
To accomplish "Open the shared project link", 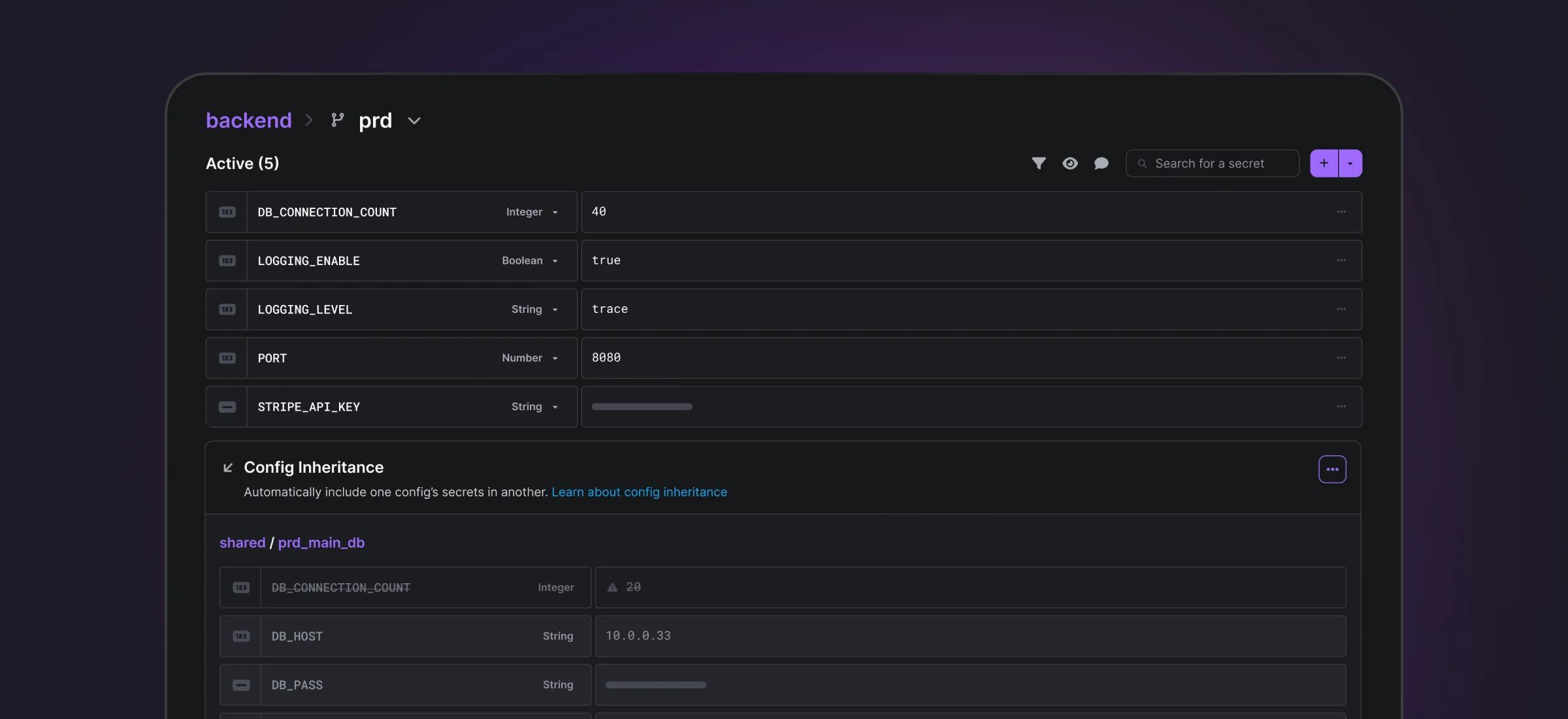I will pyautogui.click(x=242, y=543).
